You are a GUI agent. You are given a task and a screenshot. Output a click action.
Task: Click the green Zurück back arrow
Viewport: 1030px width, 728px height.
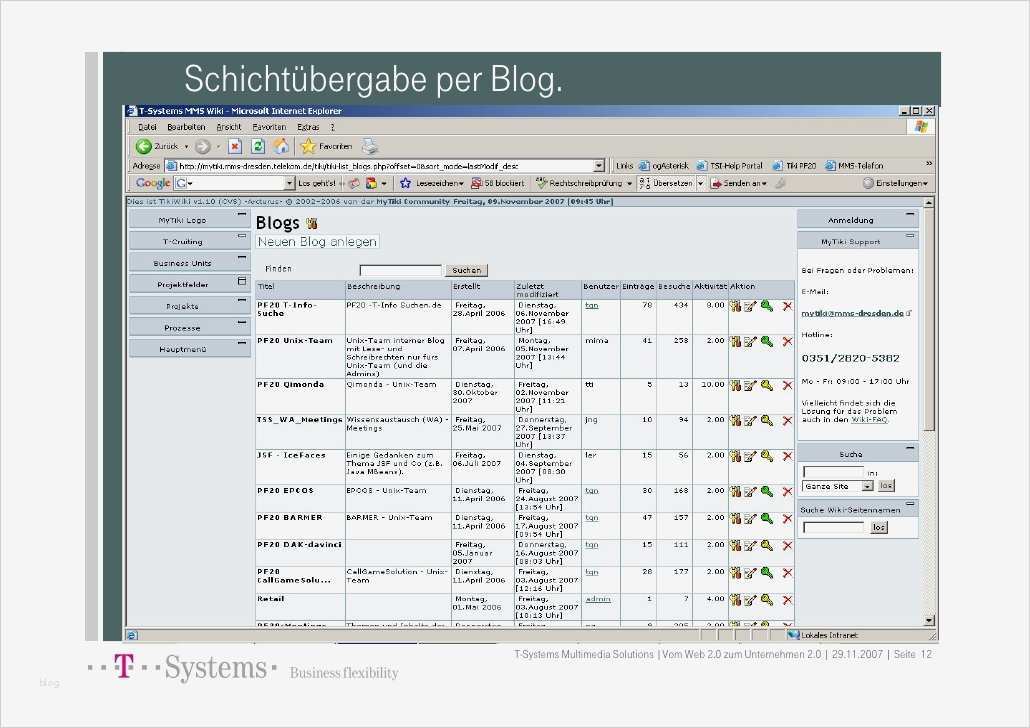point(143,147)
